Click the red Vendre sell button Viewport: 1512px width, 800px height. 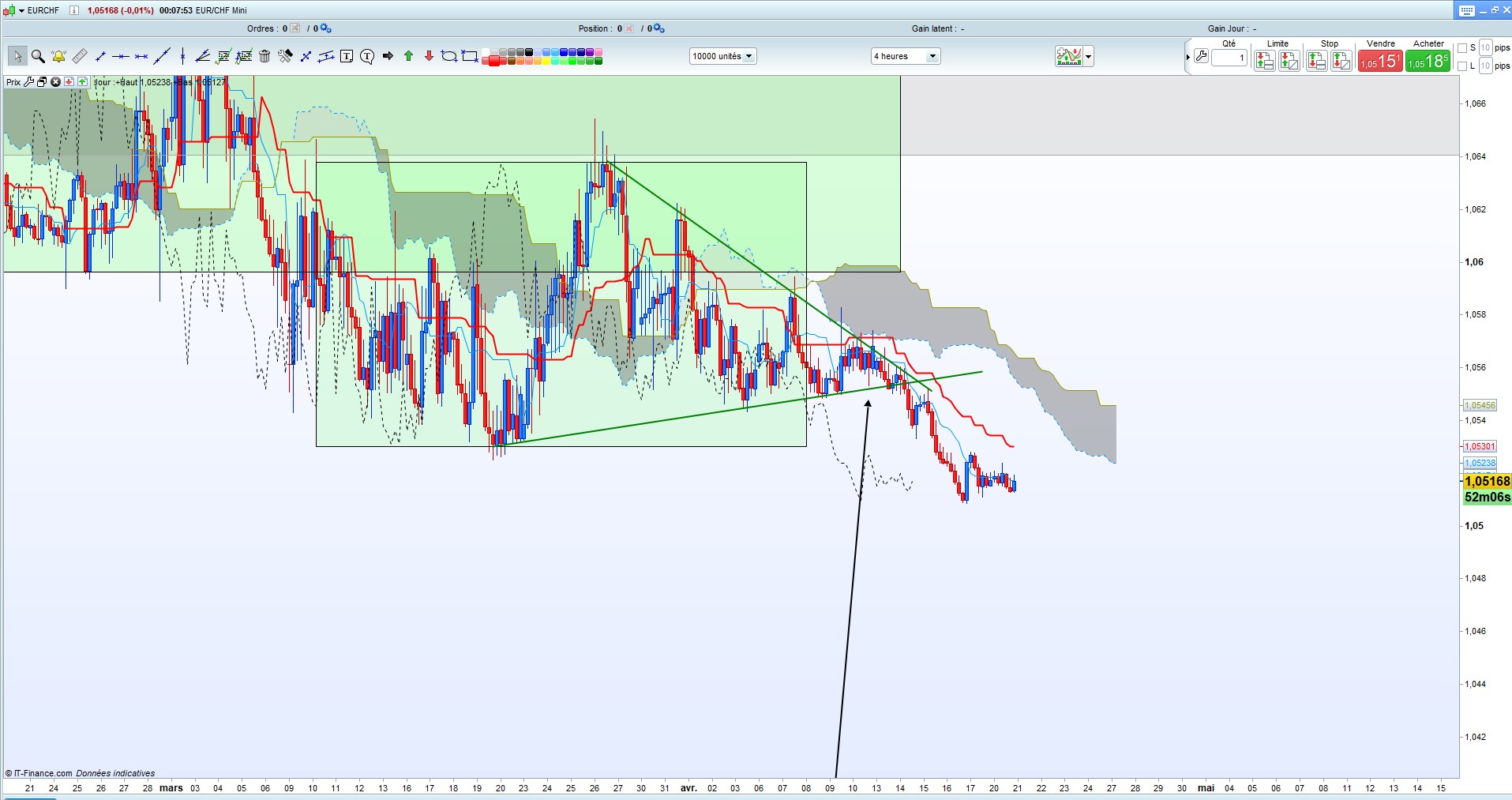[1380, 61]
